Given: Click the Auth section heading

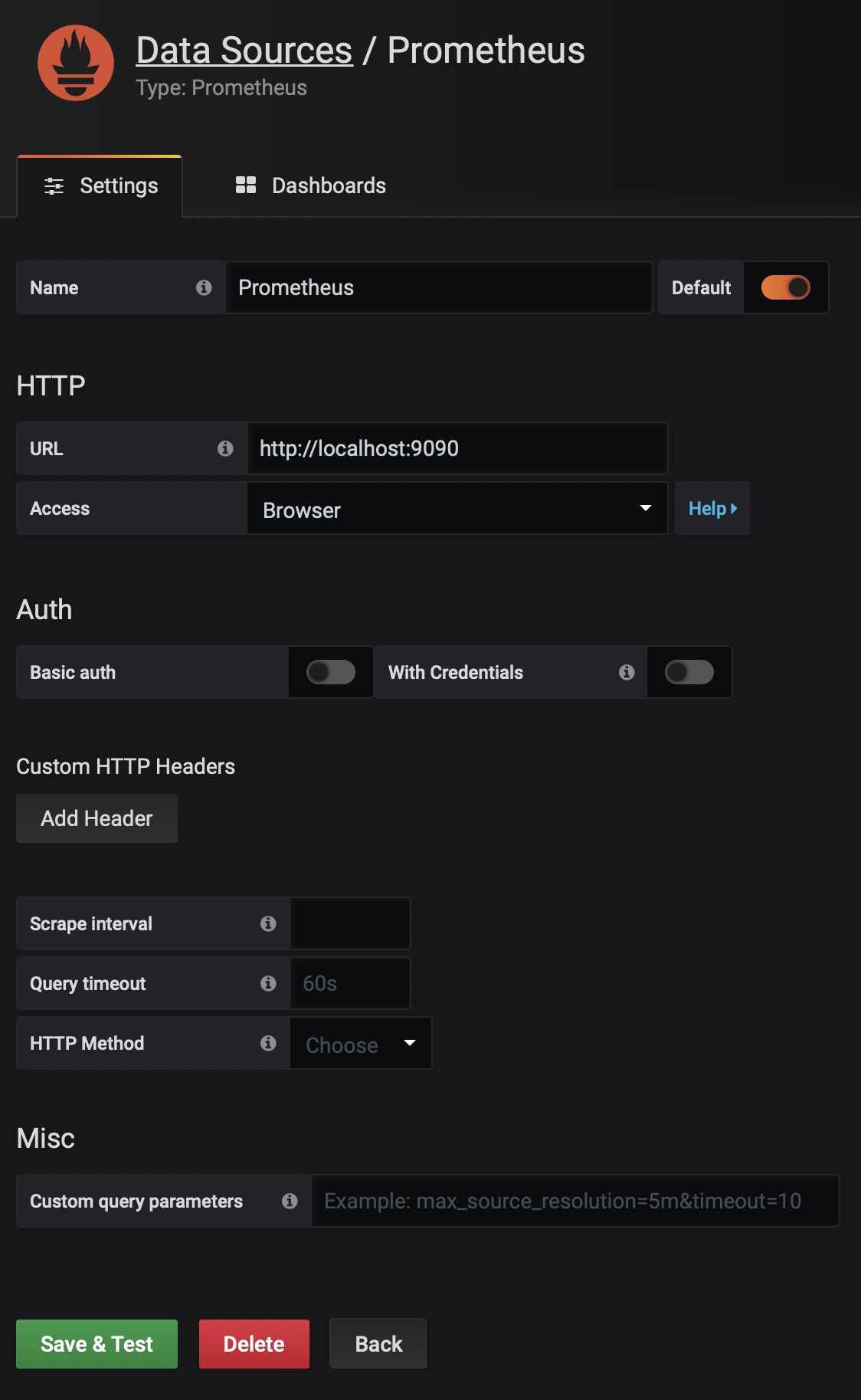Looking at the screenshot, I should pyautogui.click(x=44, y=610).
